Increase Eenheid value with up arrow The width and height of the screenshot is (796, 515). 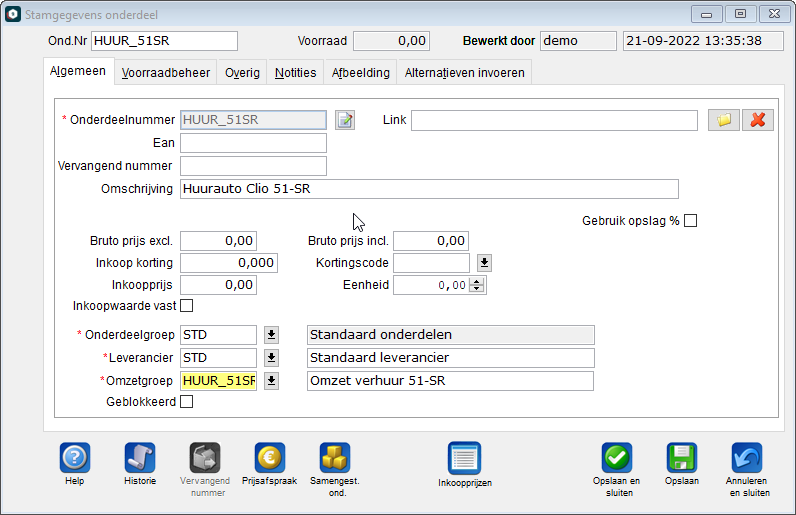(x=476, y=281)
